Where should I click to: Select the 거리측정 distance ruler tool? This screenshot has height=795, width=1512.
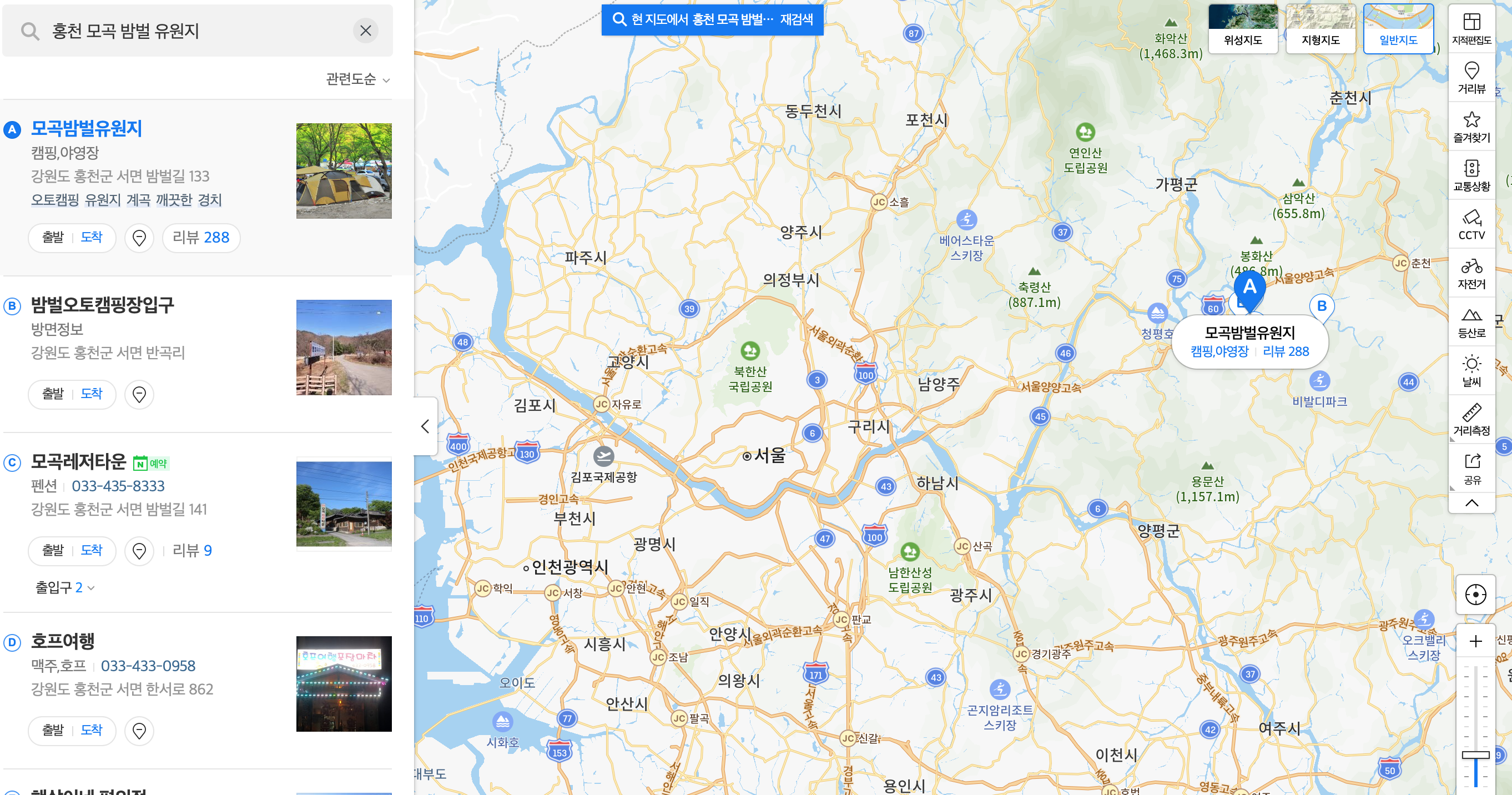click(x=1471, y=419)
